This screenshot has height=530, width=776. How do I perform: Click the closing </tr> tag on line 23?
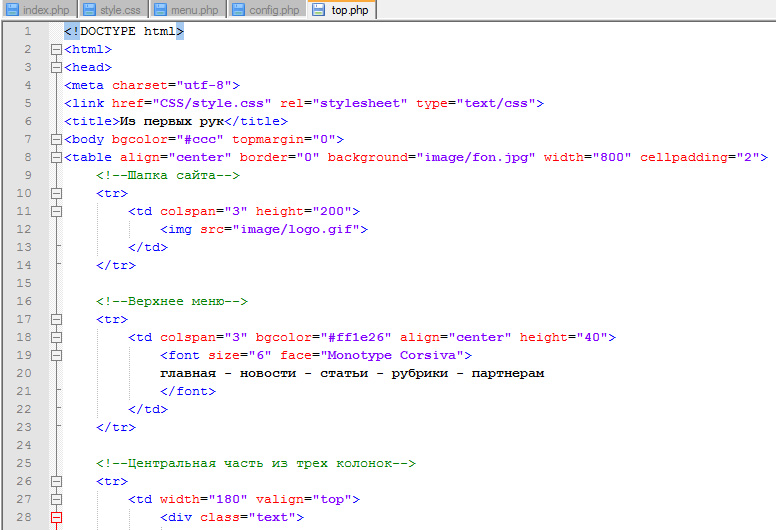(x=116, y=427)
